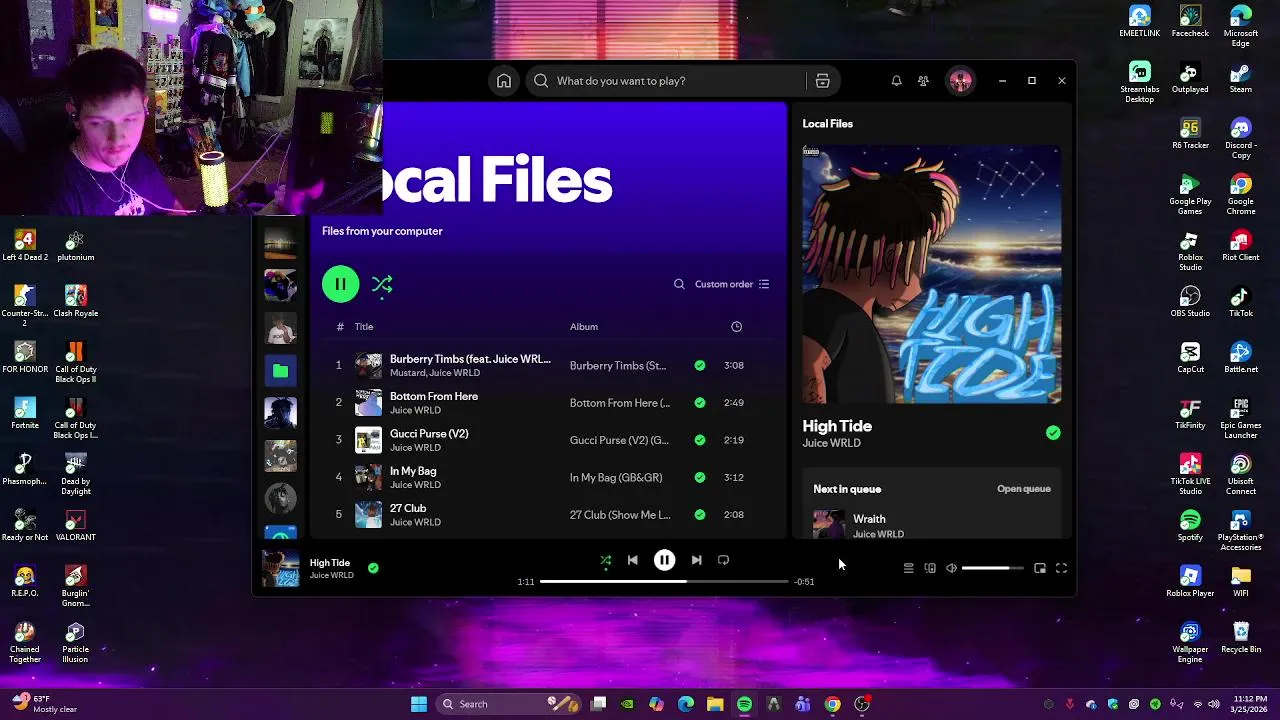Adjust the Spotify volume slider

pyautogui.click(x=993, y=568)
